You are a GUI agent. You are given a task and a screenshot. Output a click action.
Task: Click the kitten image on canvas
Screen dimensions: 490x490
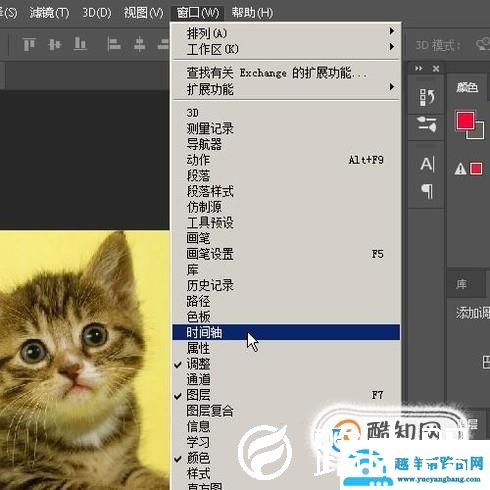pyautogui.click(x=84, y=360)
